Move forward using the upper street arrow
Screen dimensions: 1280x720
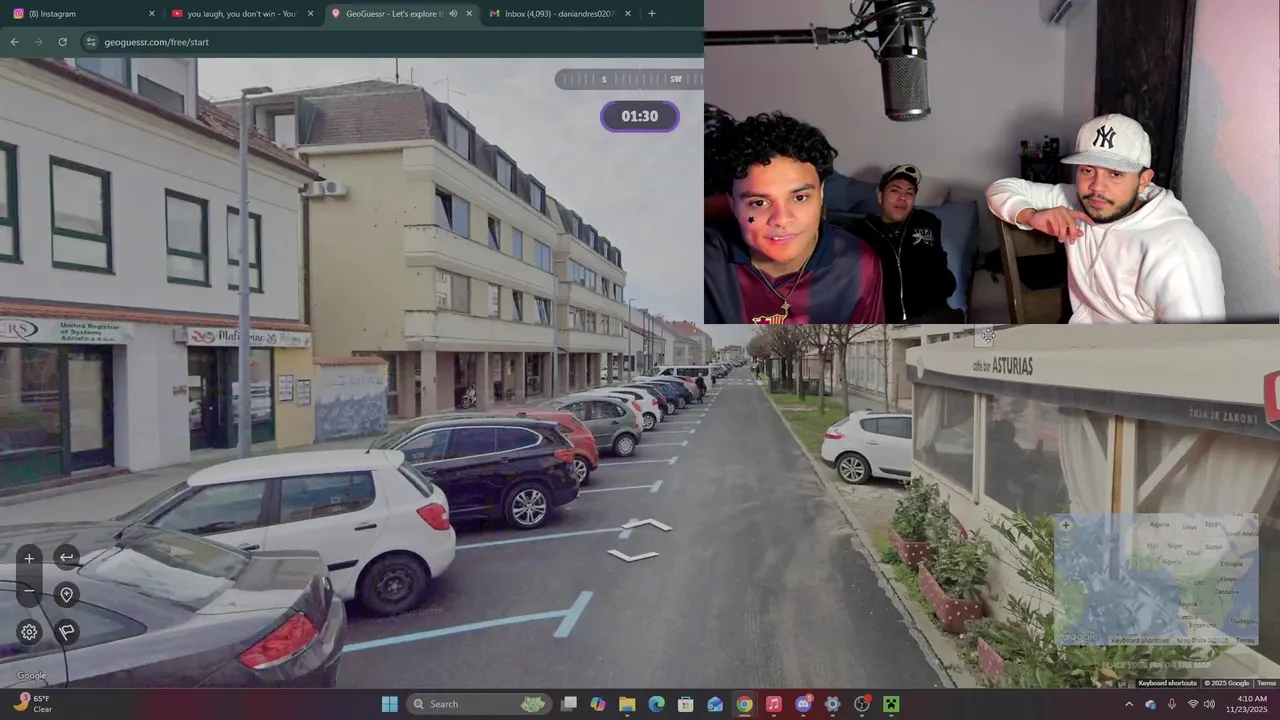(x=647, y=524)
